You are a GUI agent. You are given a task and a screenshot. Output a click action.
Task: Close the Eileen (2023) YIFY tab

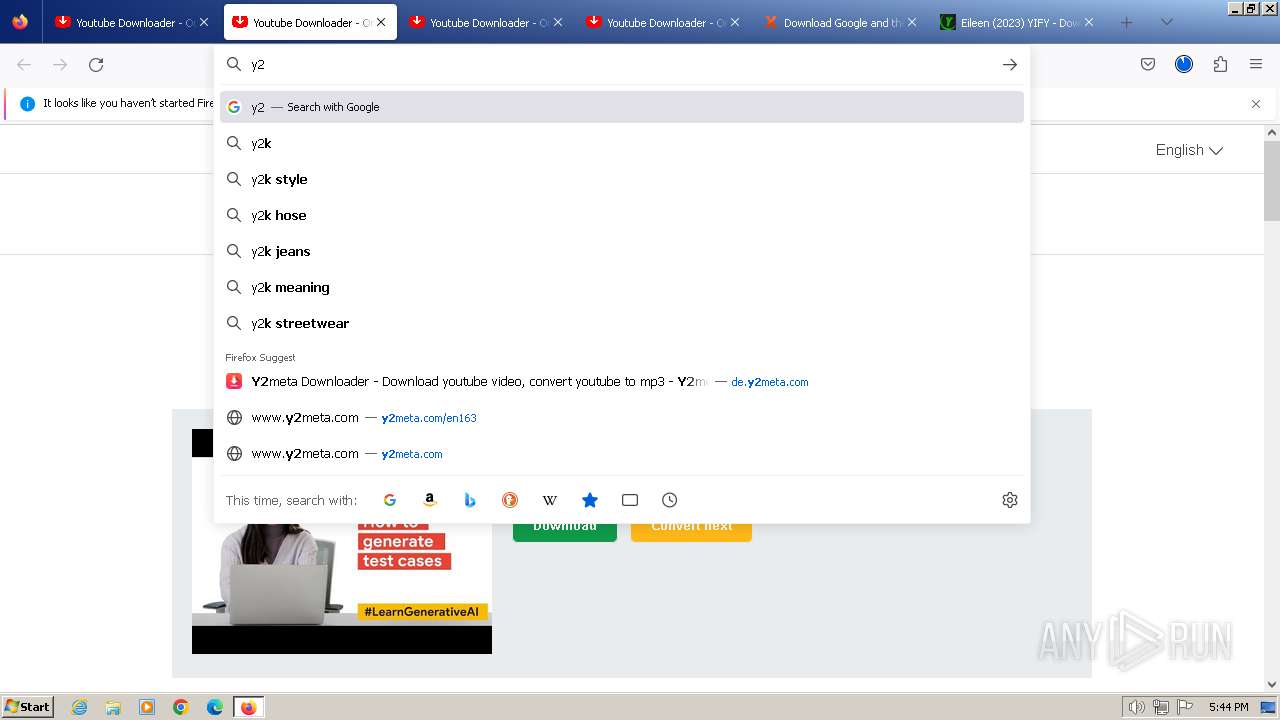(x=1089, y=22)
